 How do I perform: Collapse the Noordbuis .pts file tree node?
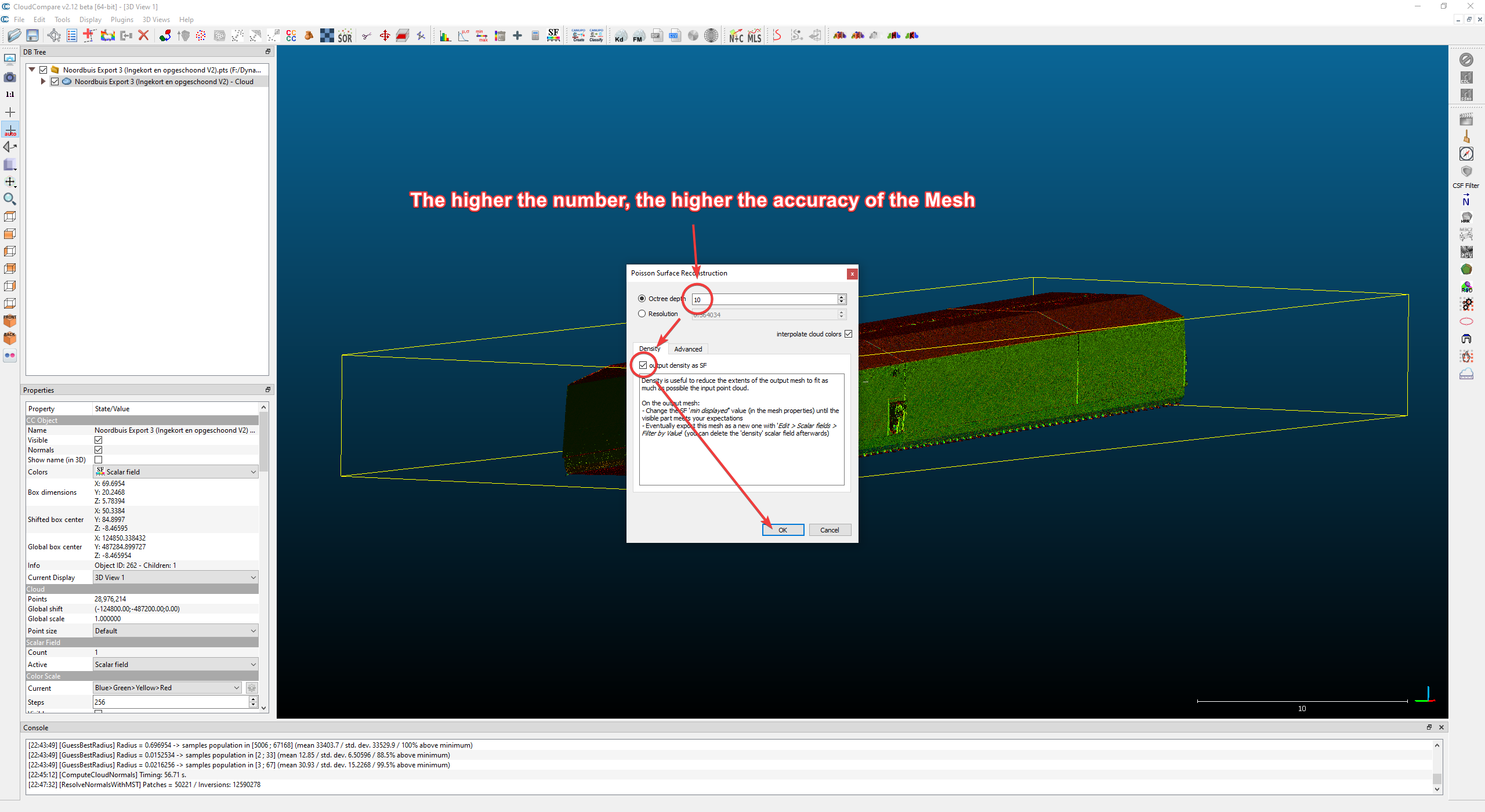tap(32, 70)
